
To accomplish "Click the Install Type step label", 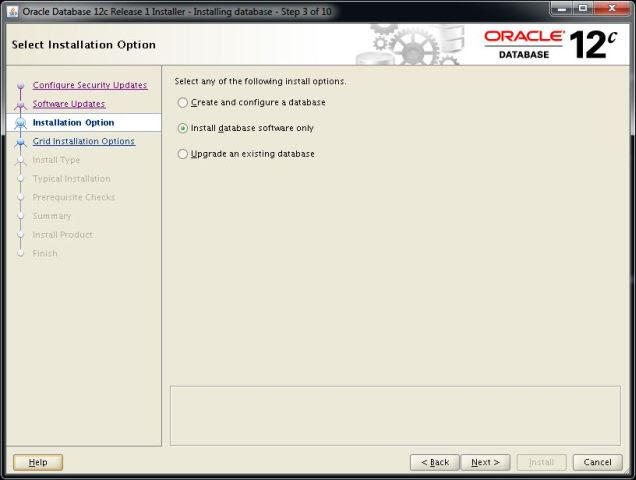I will coord(56,160).
